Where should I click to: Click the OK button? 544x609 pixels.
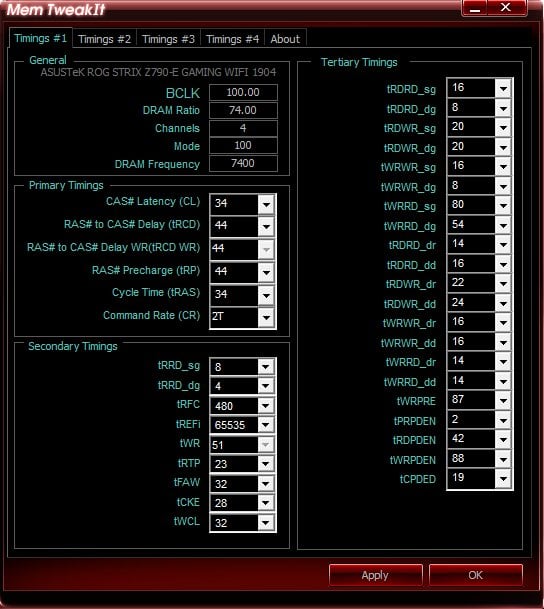tap(476, 575)
